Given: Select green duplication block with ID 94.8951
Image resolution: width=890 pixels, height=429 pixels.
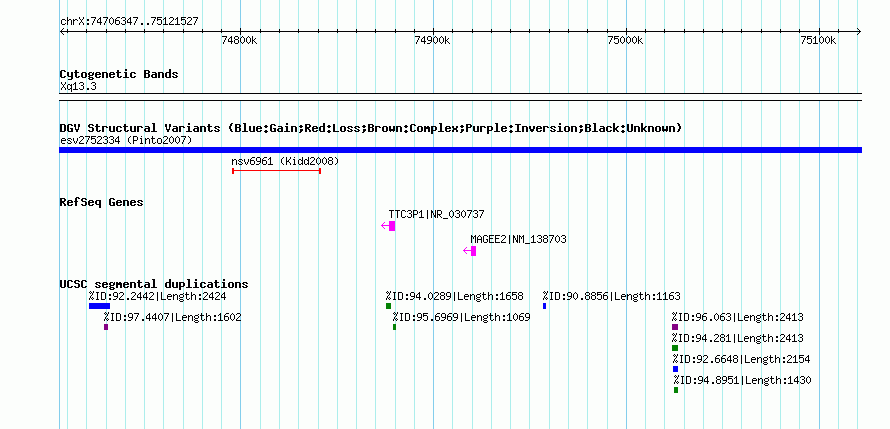Looking at the screenshot, I should click(x=676, y=390).
